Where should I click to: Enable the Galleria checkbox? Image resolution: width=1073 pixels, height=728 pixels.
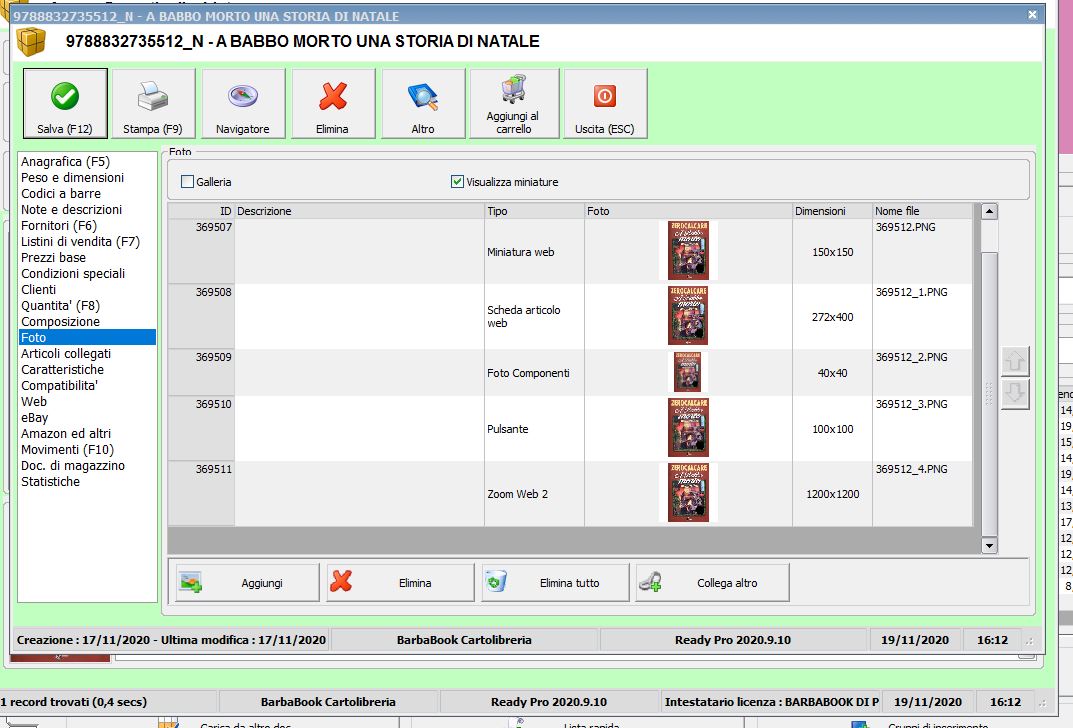pos(188,182)
